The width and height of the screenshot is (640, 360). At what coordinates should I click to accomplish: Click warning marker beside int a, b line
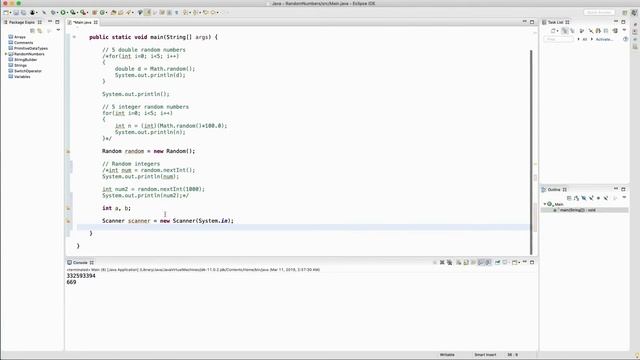coord(69,208)
